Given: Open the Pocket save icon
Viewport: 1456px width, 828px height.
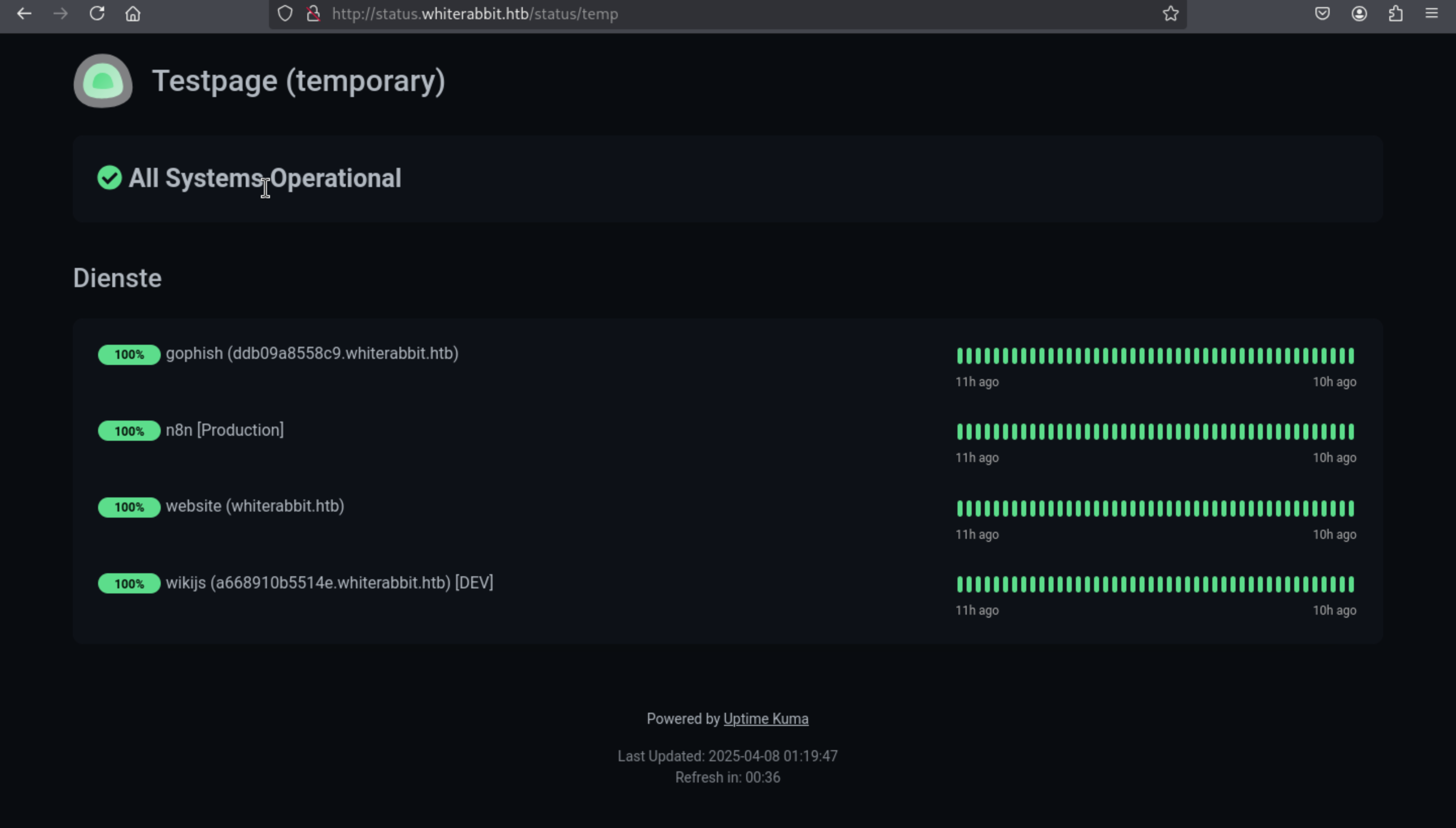Looking at the screenshot, I should click(x=1323, y=14).
